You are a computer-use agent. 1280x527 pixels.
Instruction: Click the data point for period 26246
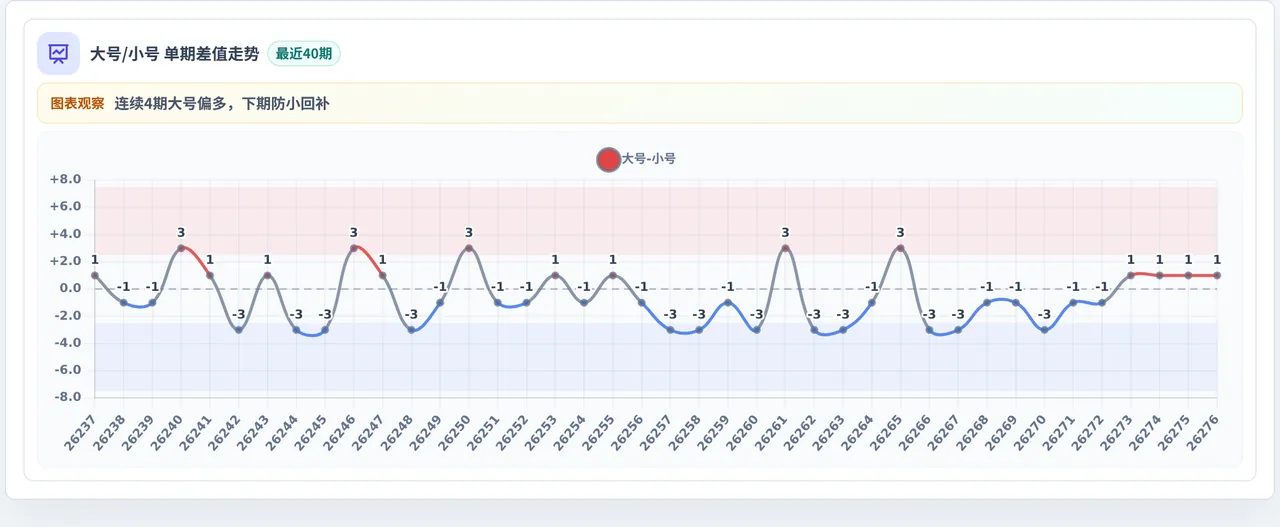tap(353, 248)
